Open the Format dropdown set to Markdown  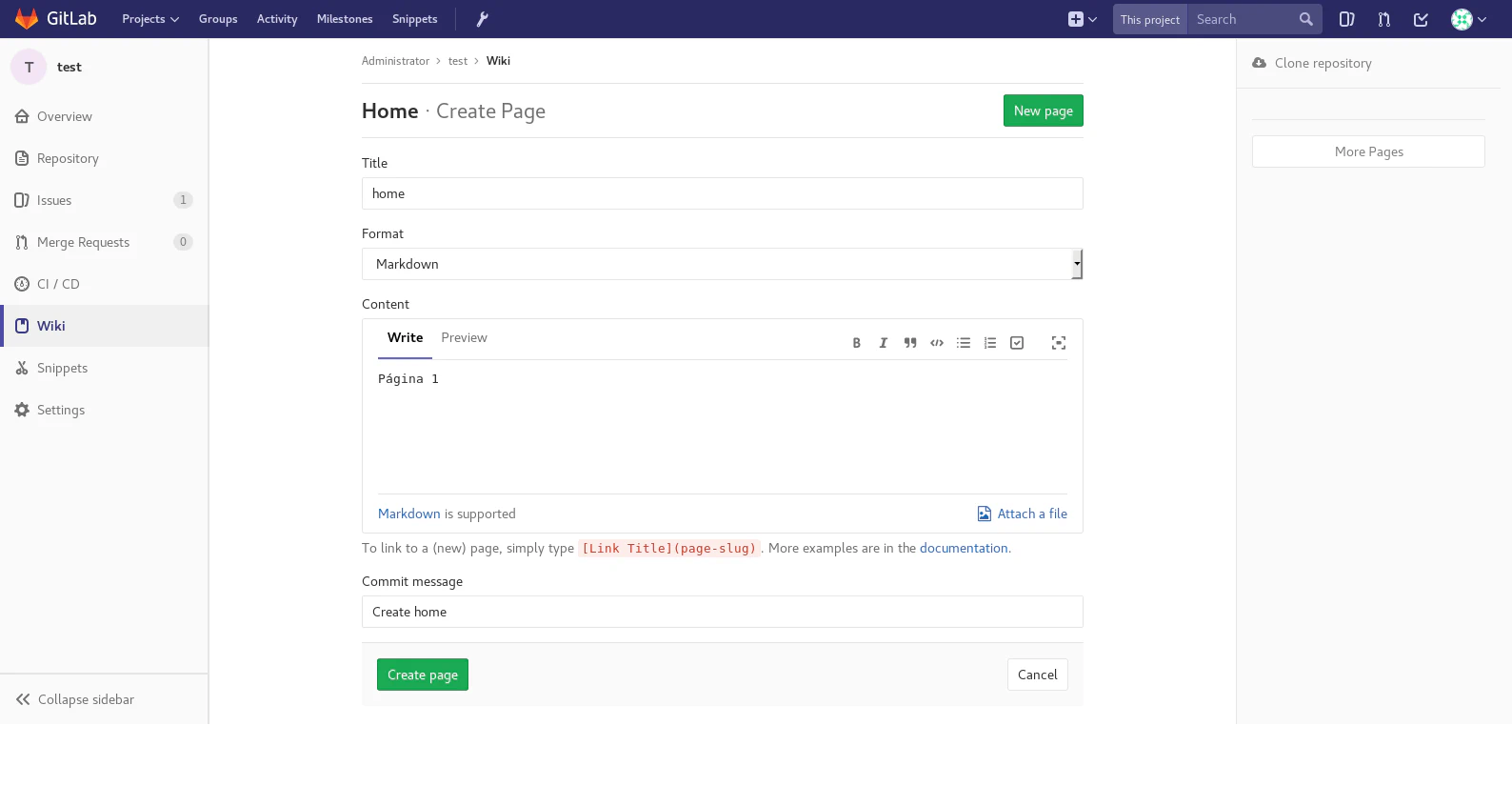click(722, 264)
